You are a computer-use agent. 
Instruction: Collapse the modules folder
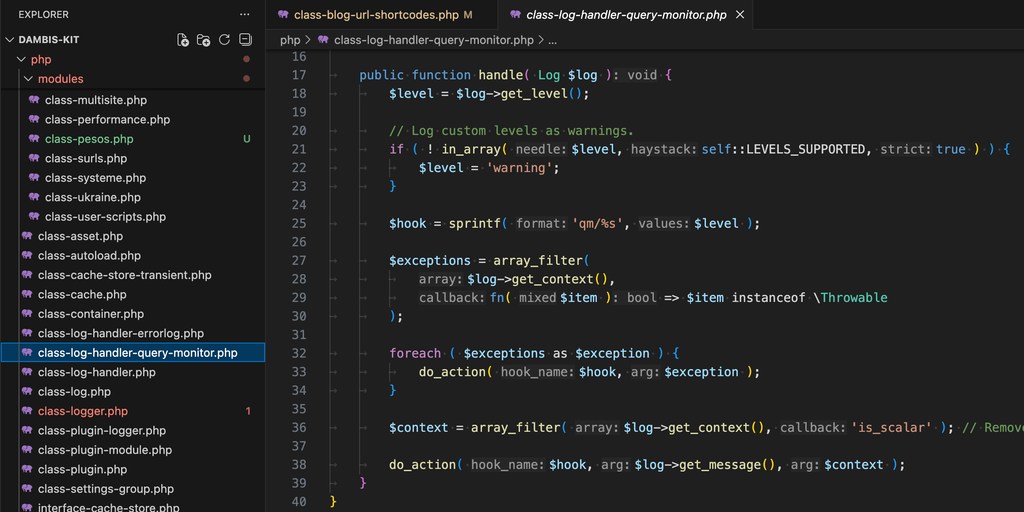tap(28, 79)
